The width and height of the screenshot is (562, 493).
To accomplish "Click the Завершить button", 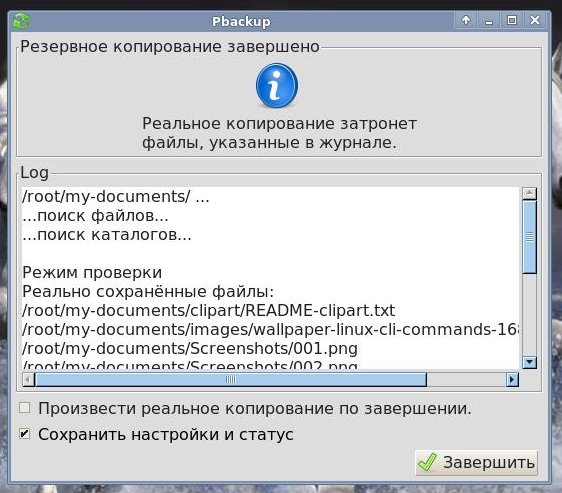I will tap(476, 463).
